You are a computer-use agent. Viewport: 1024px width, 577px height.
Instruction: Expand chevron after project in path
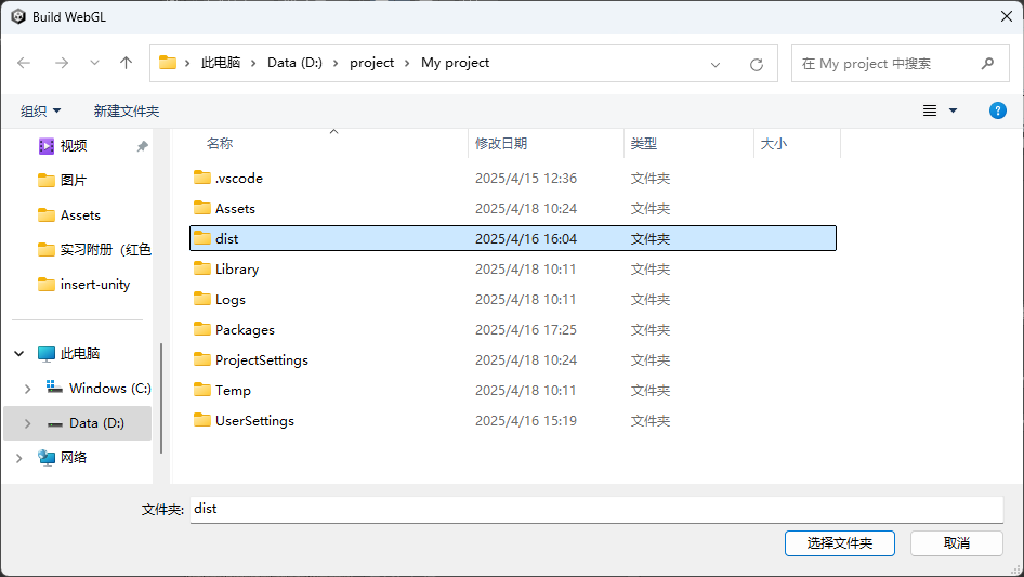tap(407, 63)
